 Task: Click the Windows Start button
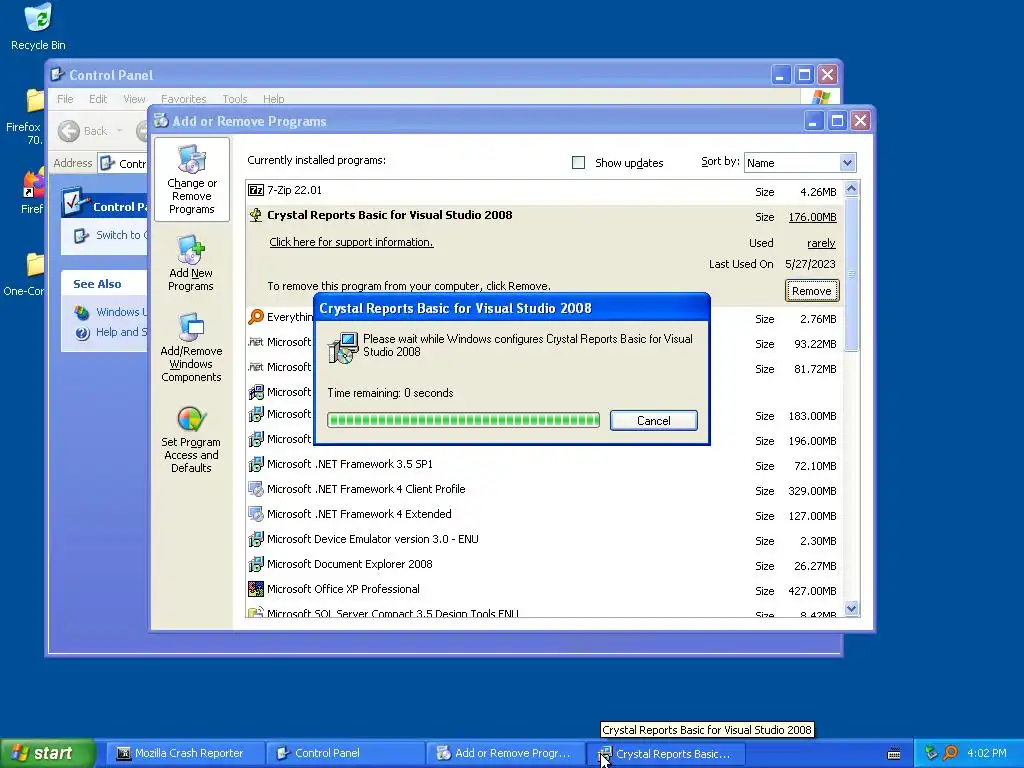[x=48, y=753]
